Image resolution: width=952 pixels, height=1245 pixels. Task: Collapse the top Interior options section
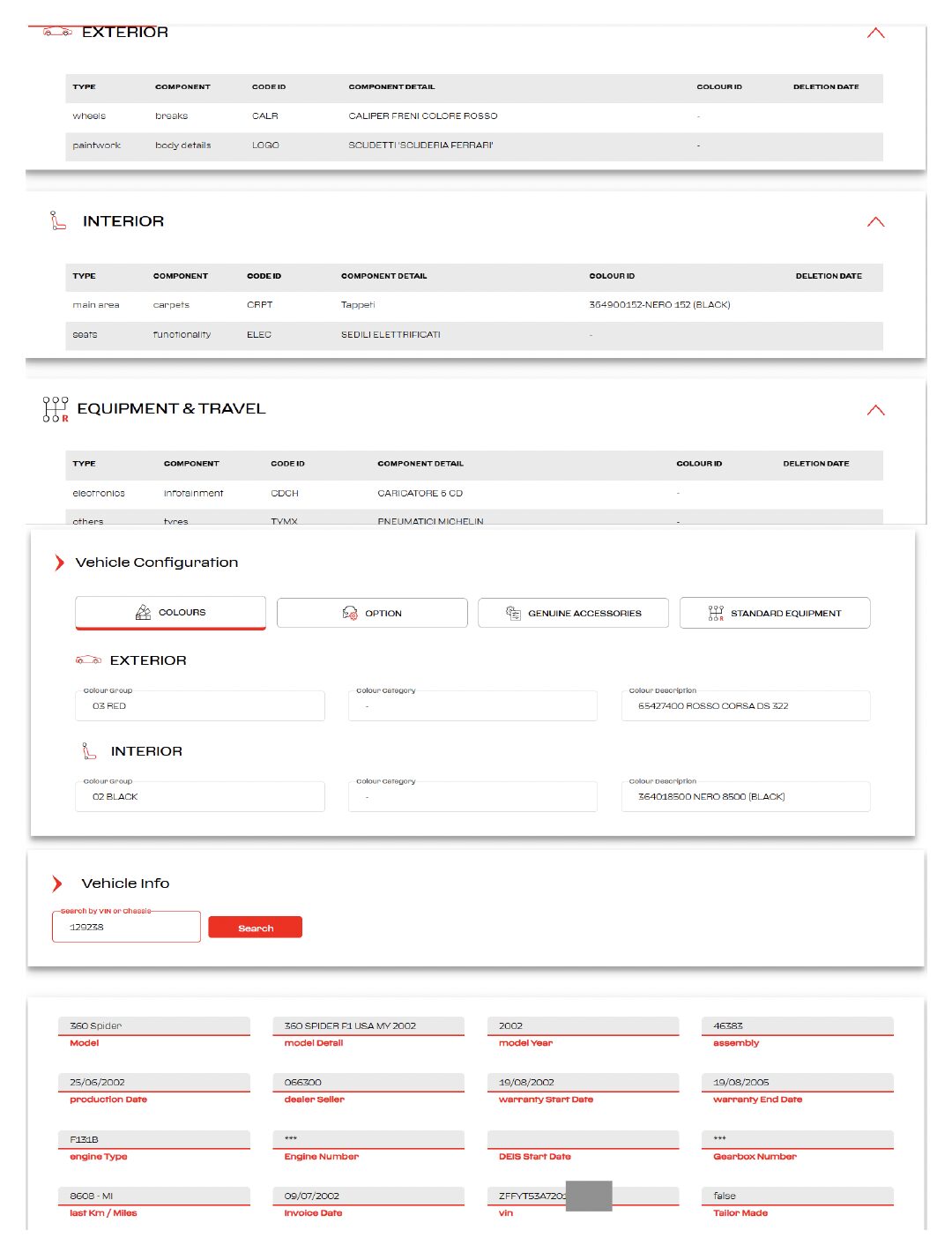[875, 222]
